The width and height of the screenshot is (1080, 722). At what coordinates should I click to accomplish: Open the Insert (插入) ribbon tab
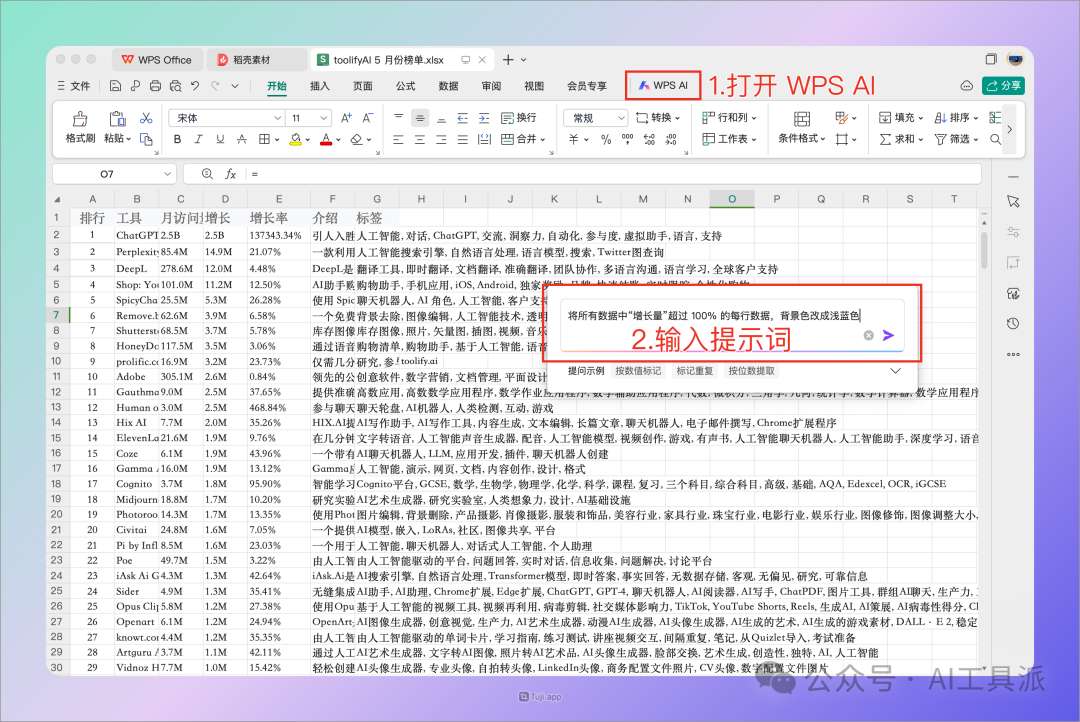point(320,86)
